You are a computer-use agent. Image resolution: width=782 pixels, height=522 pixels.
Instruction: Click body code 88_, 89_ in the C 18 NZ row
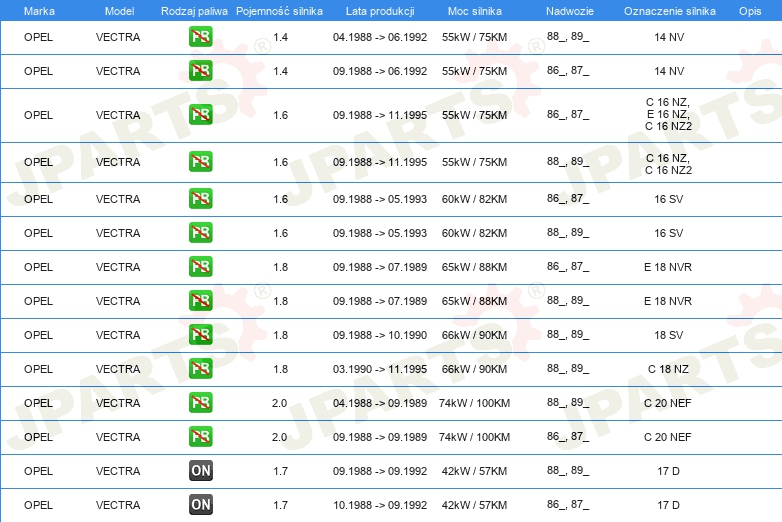[x=568, y=368]
